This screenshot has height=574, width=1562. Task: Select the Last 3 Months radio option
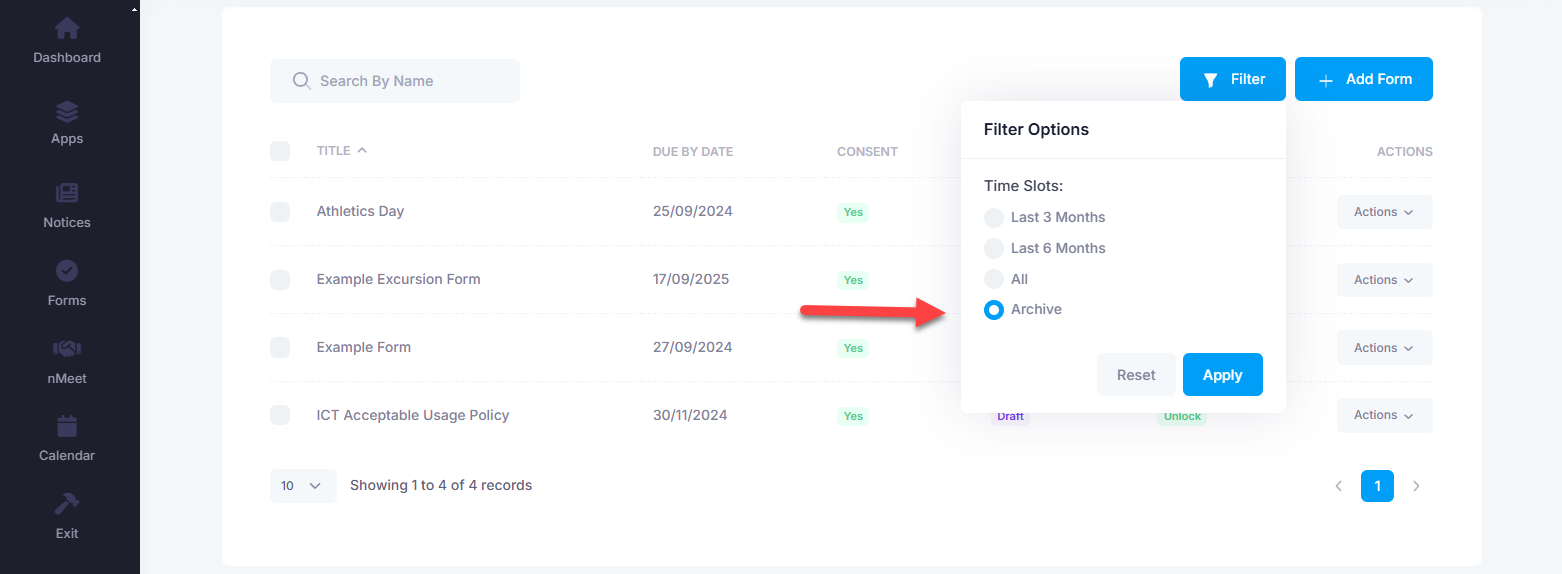(994, 218)
